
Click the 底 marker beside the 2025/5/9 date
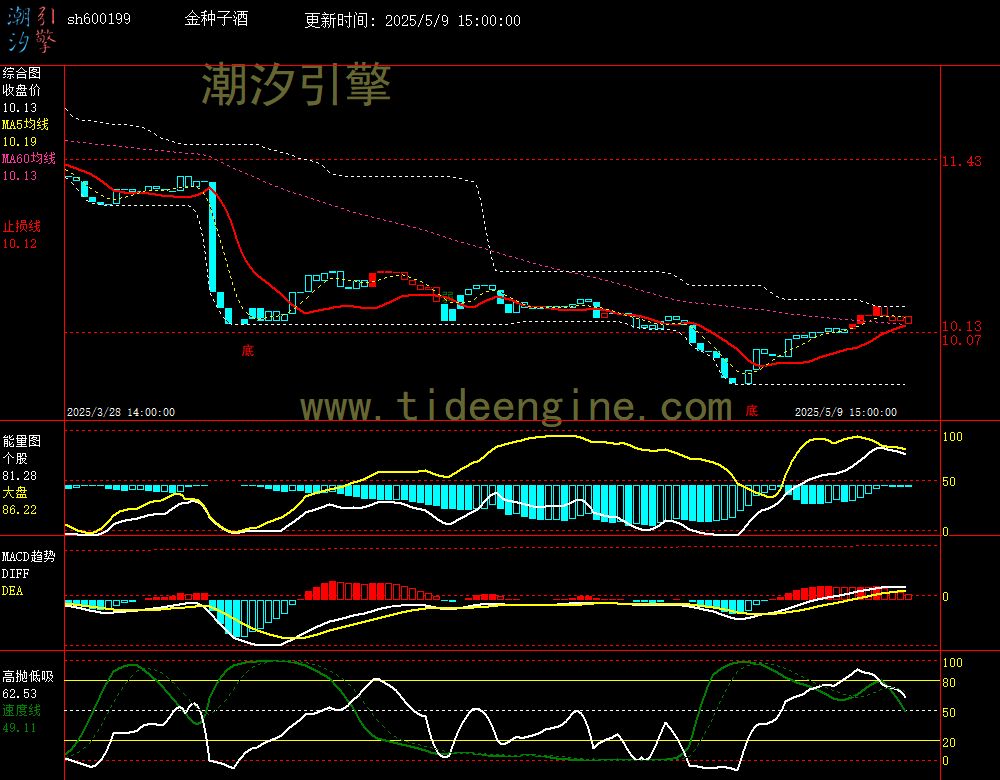pos(752,410)
